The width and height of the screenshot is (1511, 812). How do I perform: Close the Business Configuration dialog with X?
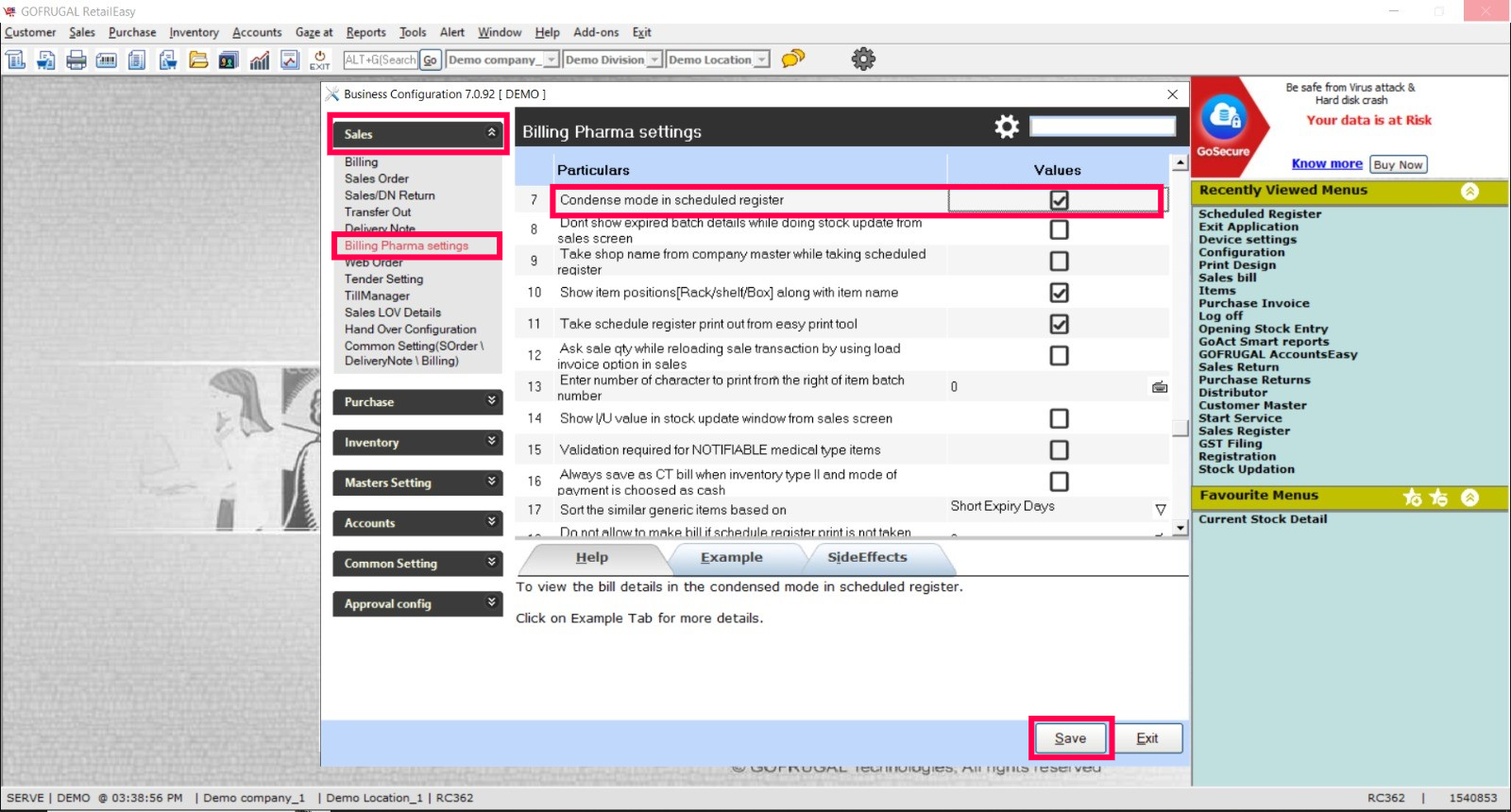click(x=1172, y=94)
